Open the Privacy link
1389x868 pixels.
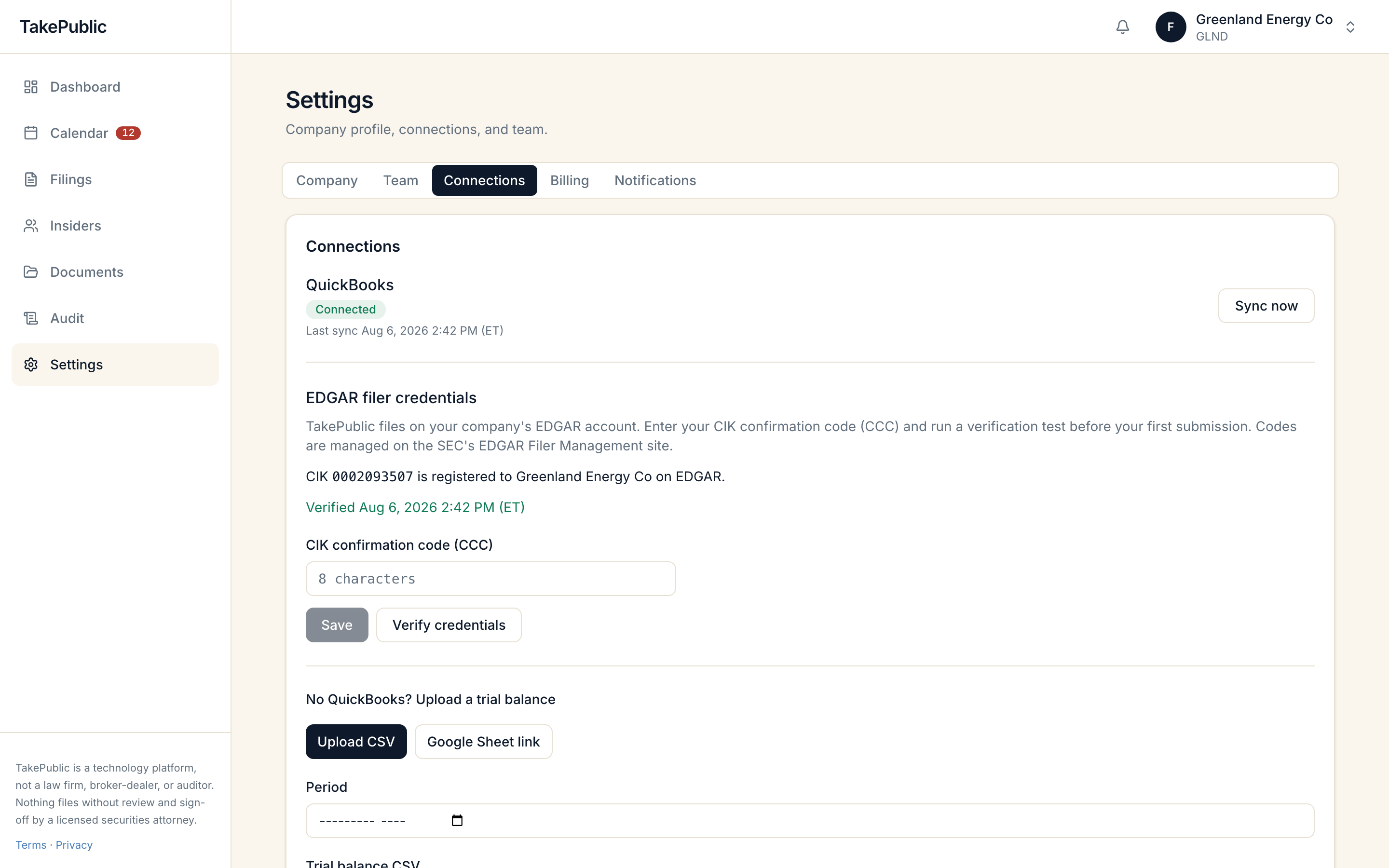coord(74,845)
